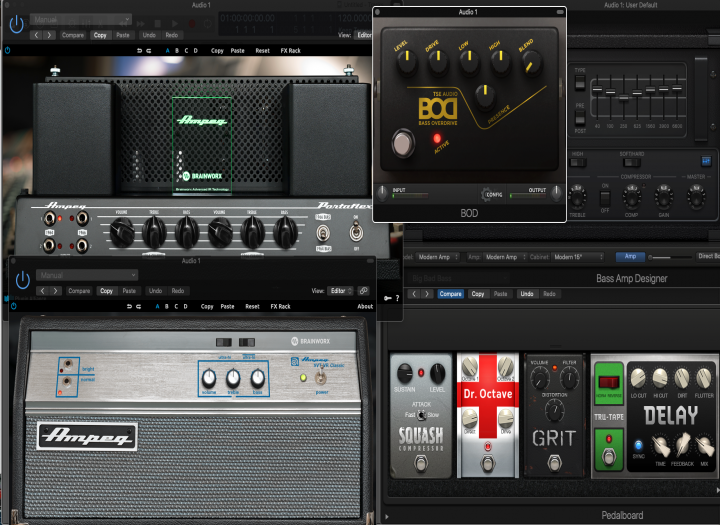This screenshot has width=720, height=525.
Task: Click the BOD Presence knob
Action: coord(485,96)
